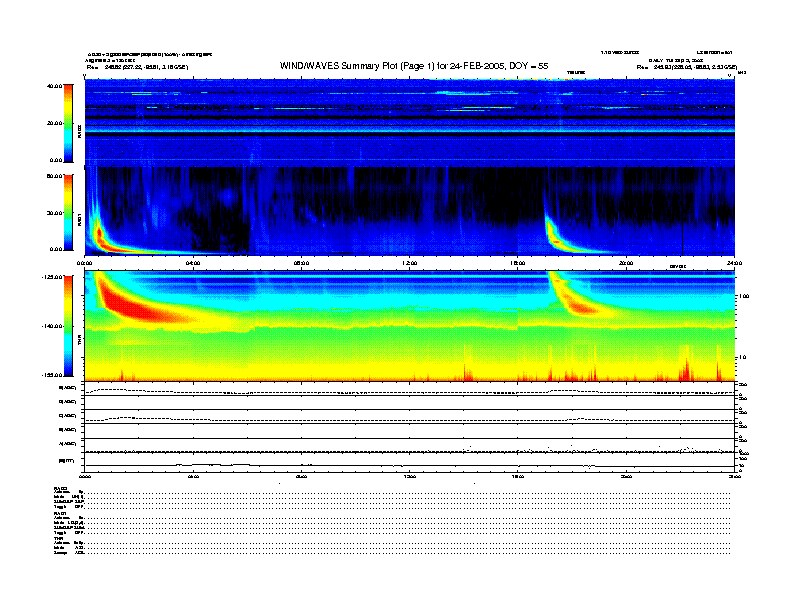Screen dimensions: 792x612
Task: Click the -155.00 label on TNR scale
Action: 52,375
